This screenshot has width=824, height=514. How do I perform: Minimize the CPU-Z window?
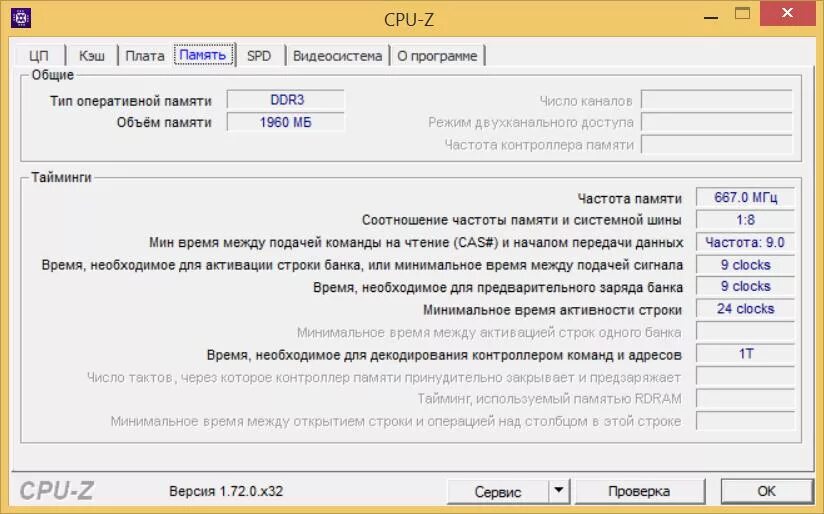(x=710, y=16)
